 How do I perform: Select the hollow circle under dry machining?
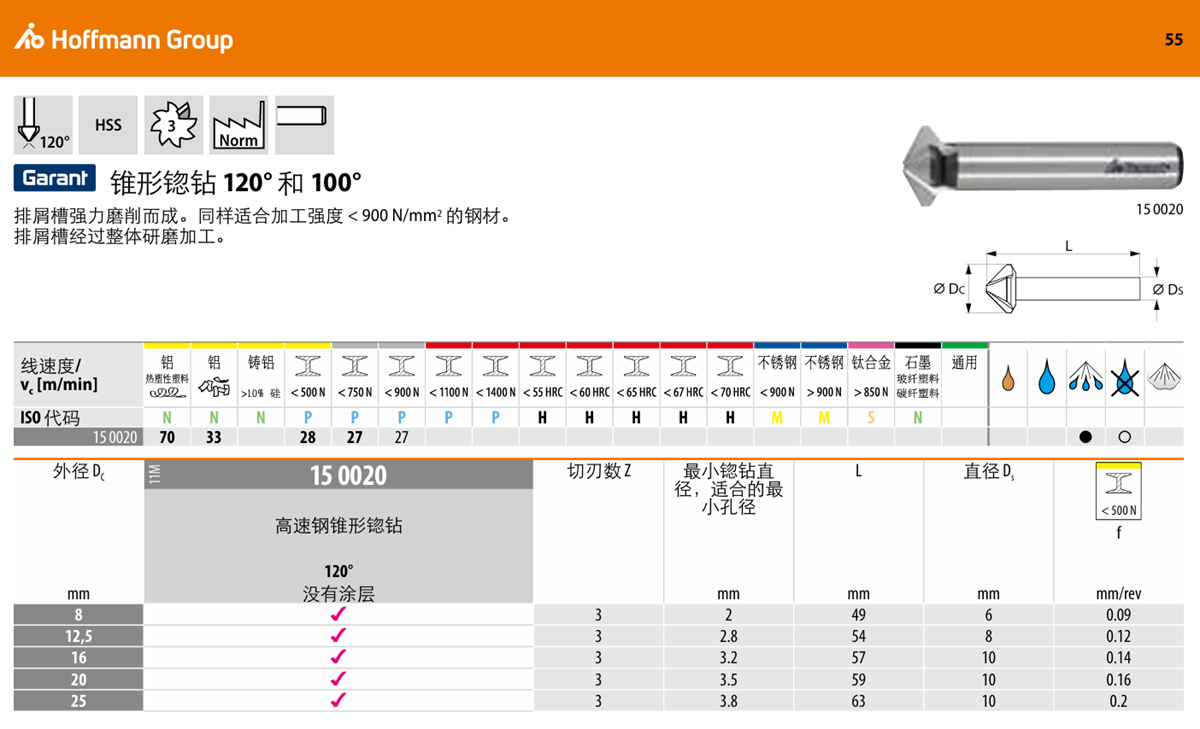[x=1123, y=437]
